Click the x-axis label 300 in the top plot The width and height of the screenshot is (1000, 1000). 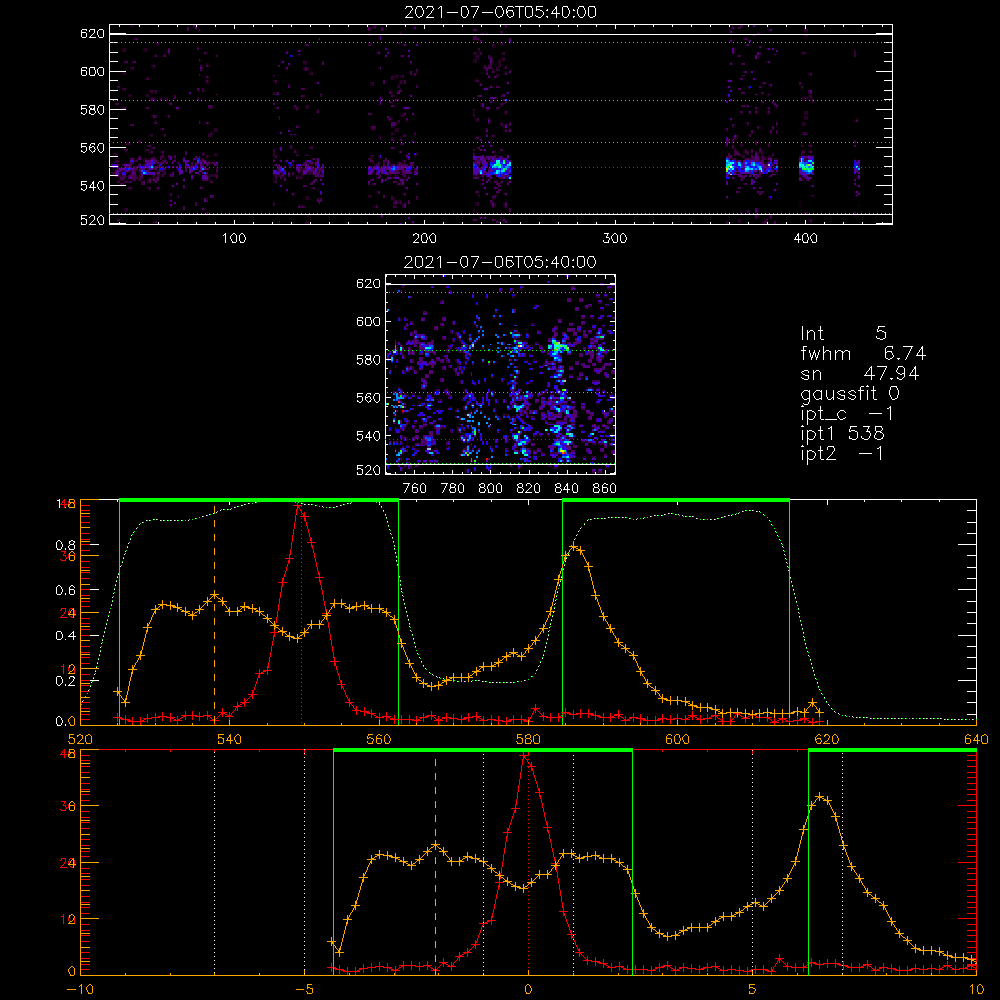click(615, 239)
